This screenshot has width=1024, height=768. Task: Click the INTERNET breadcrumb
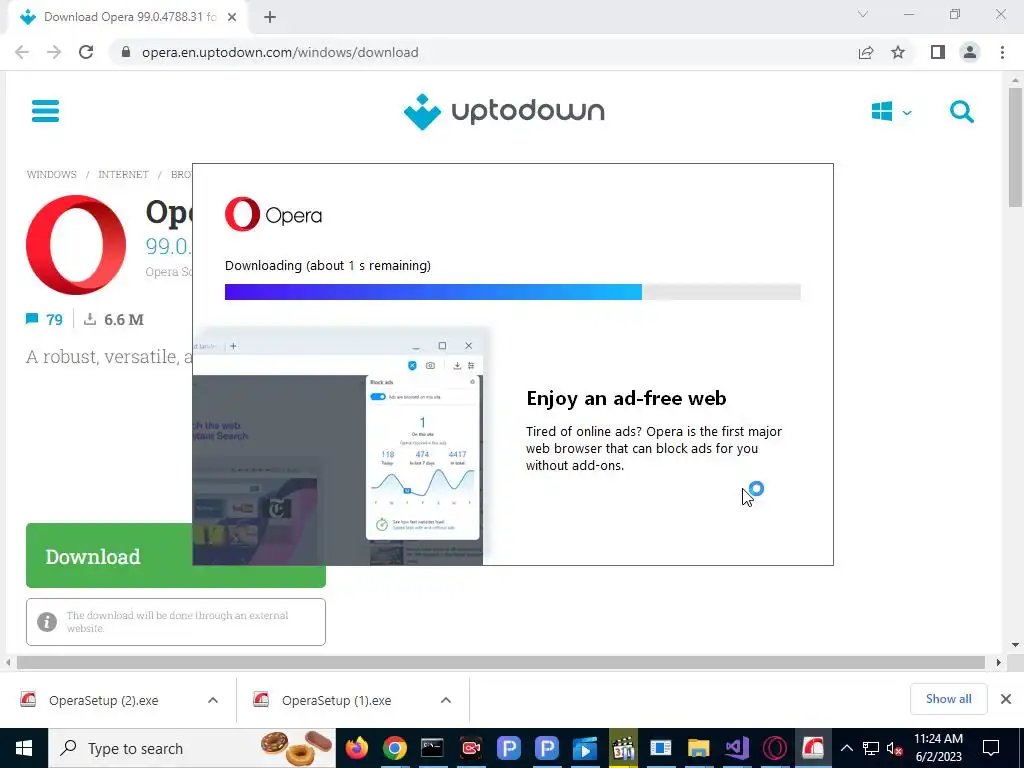(123, 174)
